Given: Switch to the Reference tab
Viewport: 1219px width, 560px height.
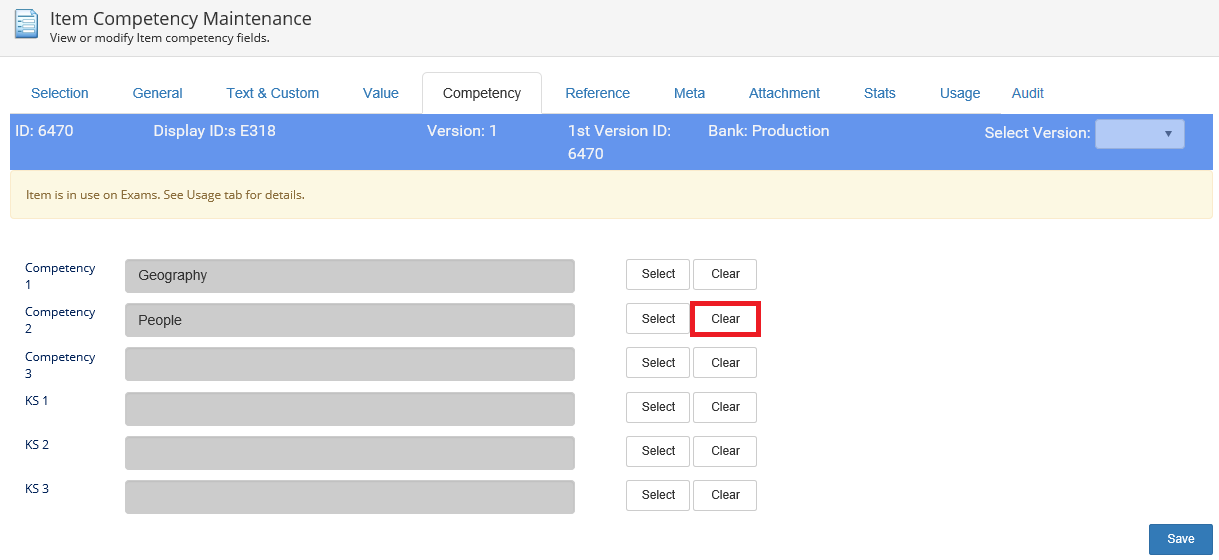Looking at the screenshot, I should tap(597, 93).
